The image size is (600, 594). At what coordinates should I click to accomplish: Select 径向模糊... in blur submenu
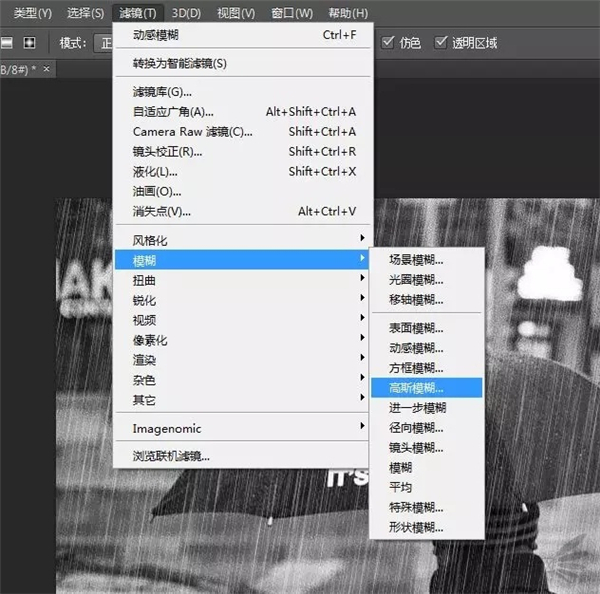click(427, 428)
